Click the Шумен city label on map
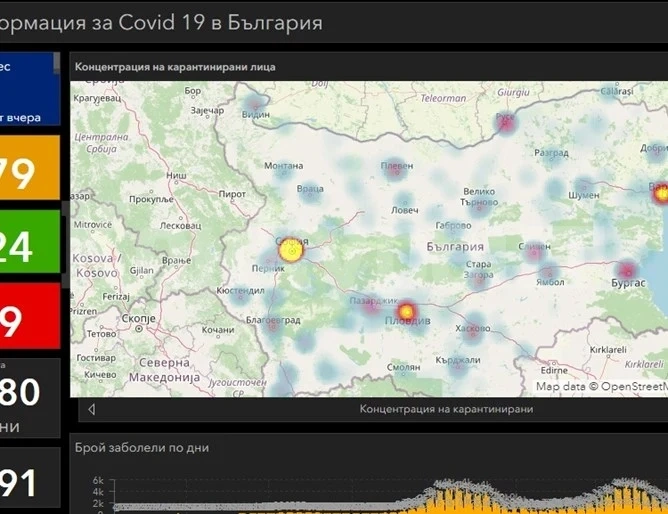668x514 pixels. tap(584, 195)
